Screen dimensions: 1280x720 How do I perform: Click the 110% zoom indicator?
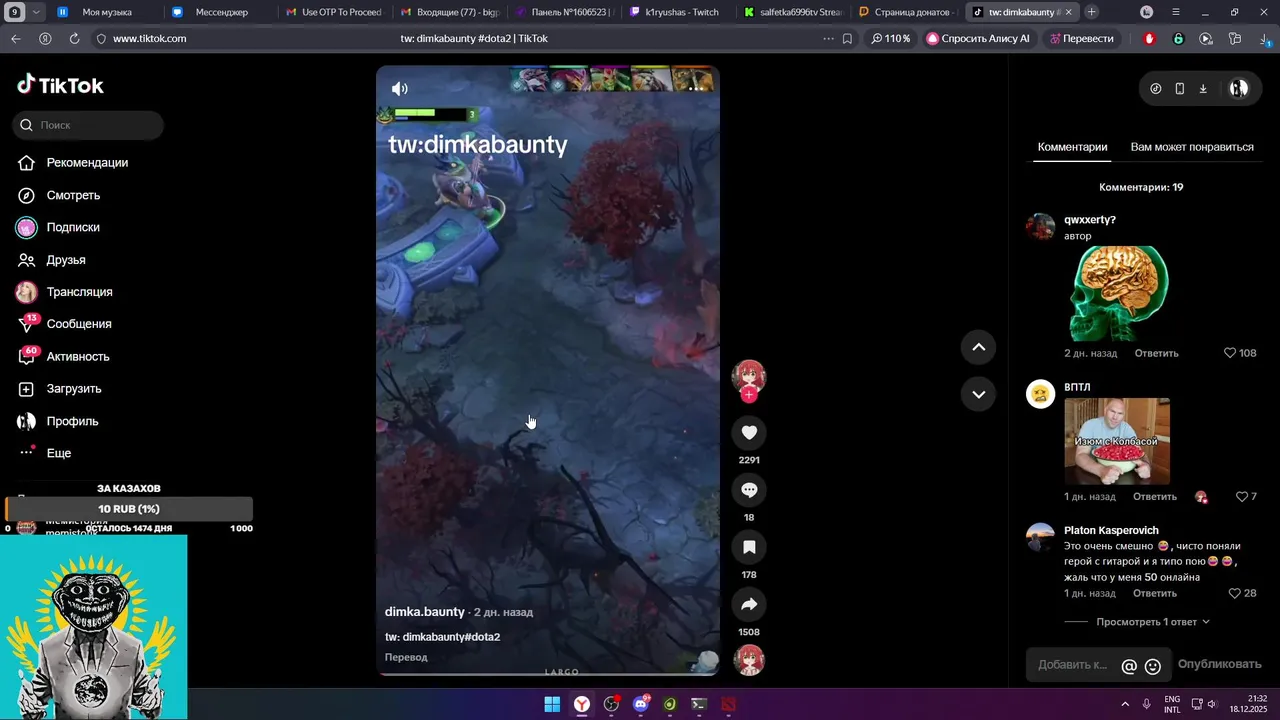(x=890, y=38)
